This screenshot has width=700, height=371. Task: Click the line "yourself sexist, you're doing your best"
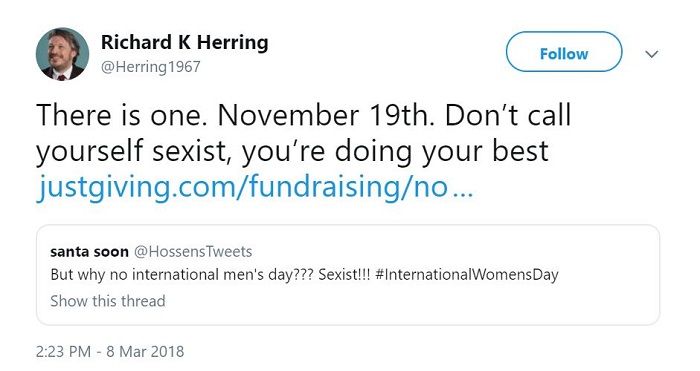click(x=292, y=151)
